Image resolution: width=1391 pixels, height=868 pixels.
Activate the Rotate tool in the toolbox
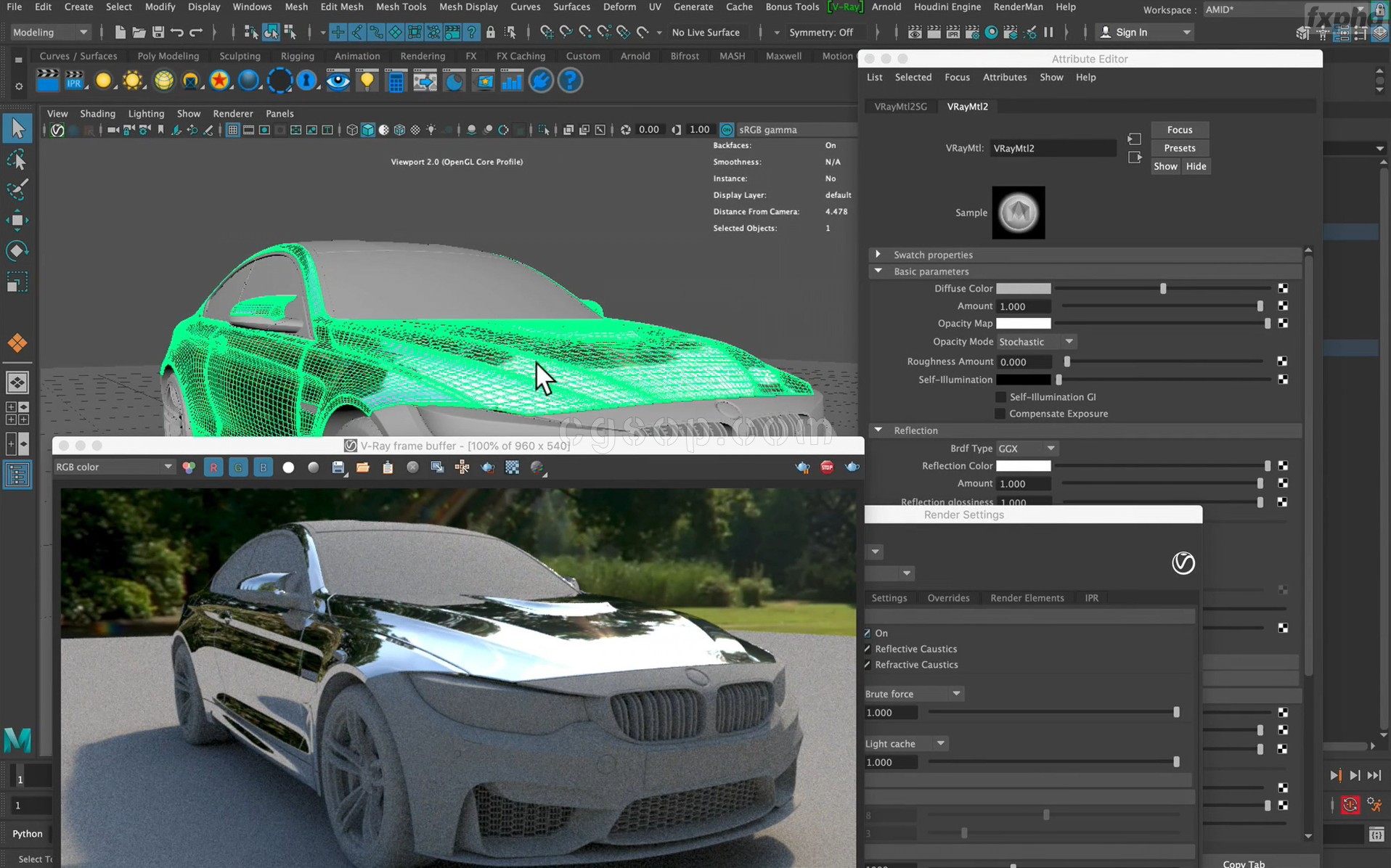pos(17,251)
